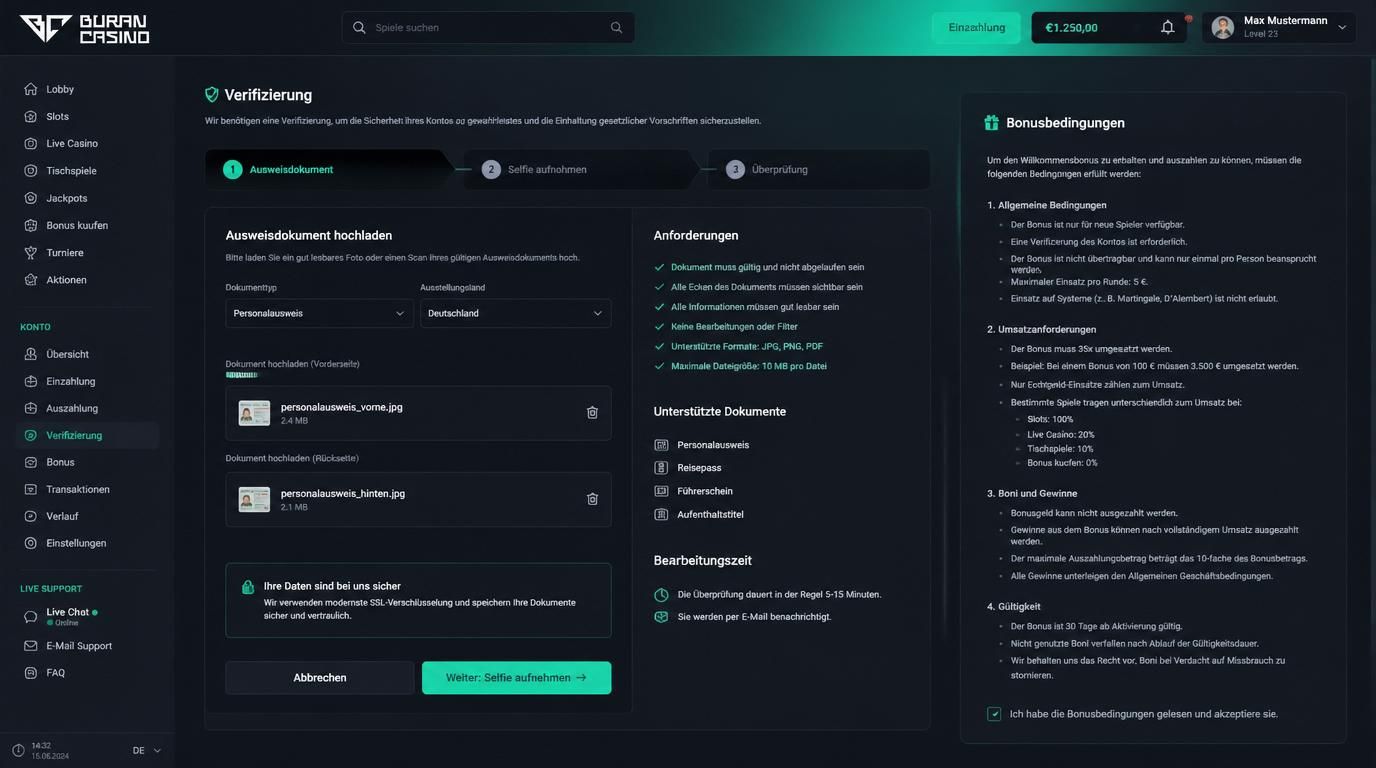
Task: Click the €1.250,00 balance display
Action: [1072, 27]
